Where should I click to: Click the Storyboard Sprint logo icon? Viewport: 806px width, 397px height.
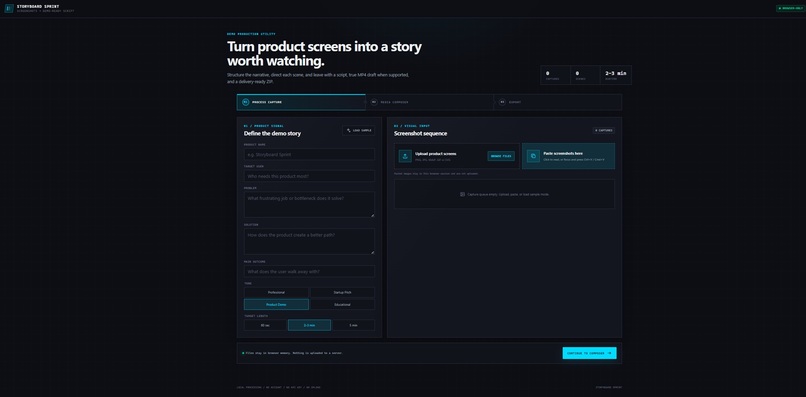point(9,8)
